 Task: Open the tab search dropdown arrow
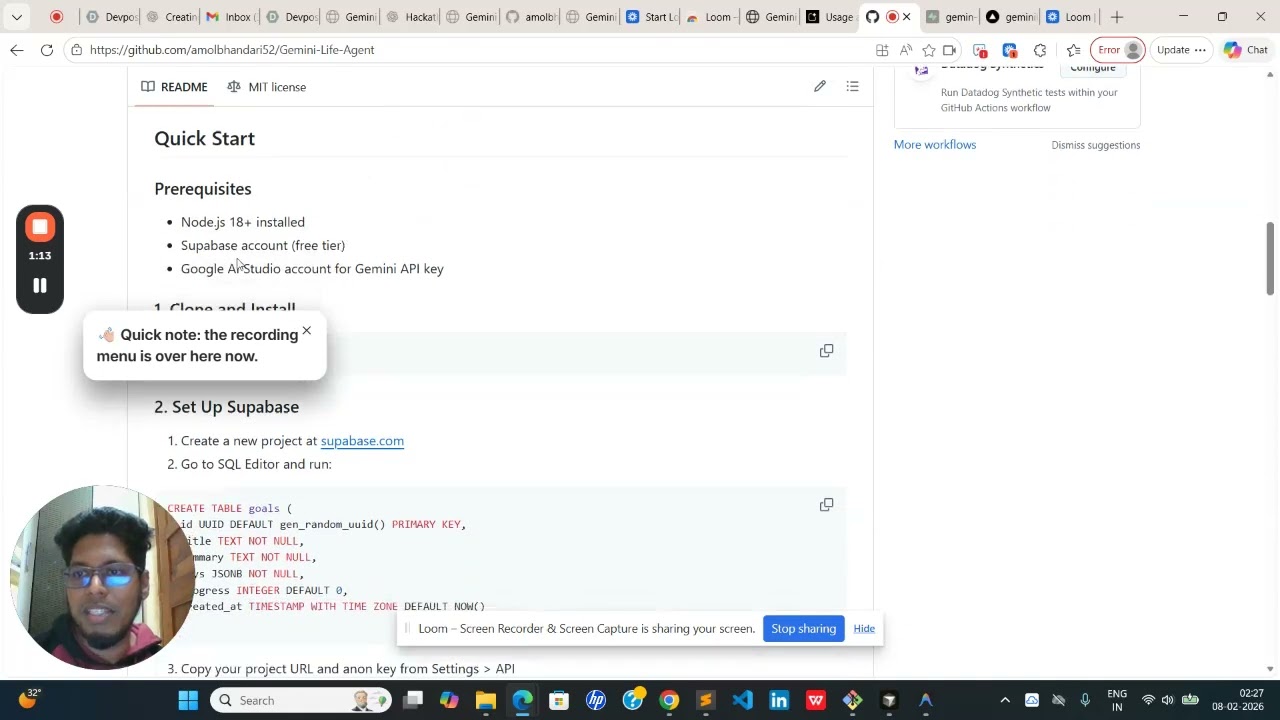pos(17,17)
